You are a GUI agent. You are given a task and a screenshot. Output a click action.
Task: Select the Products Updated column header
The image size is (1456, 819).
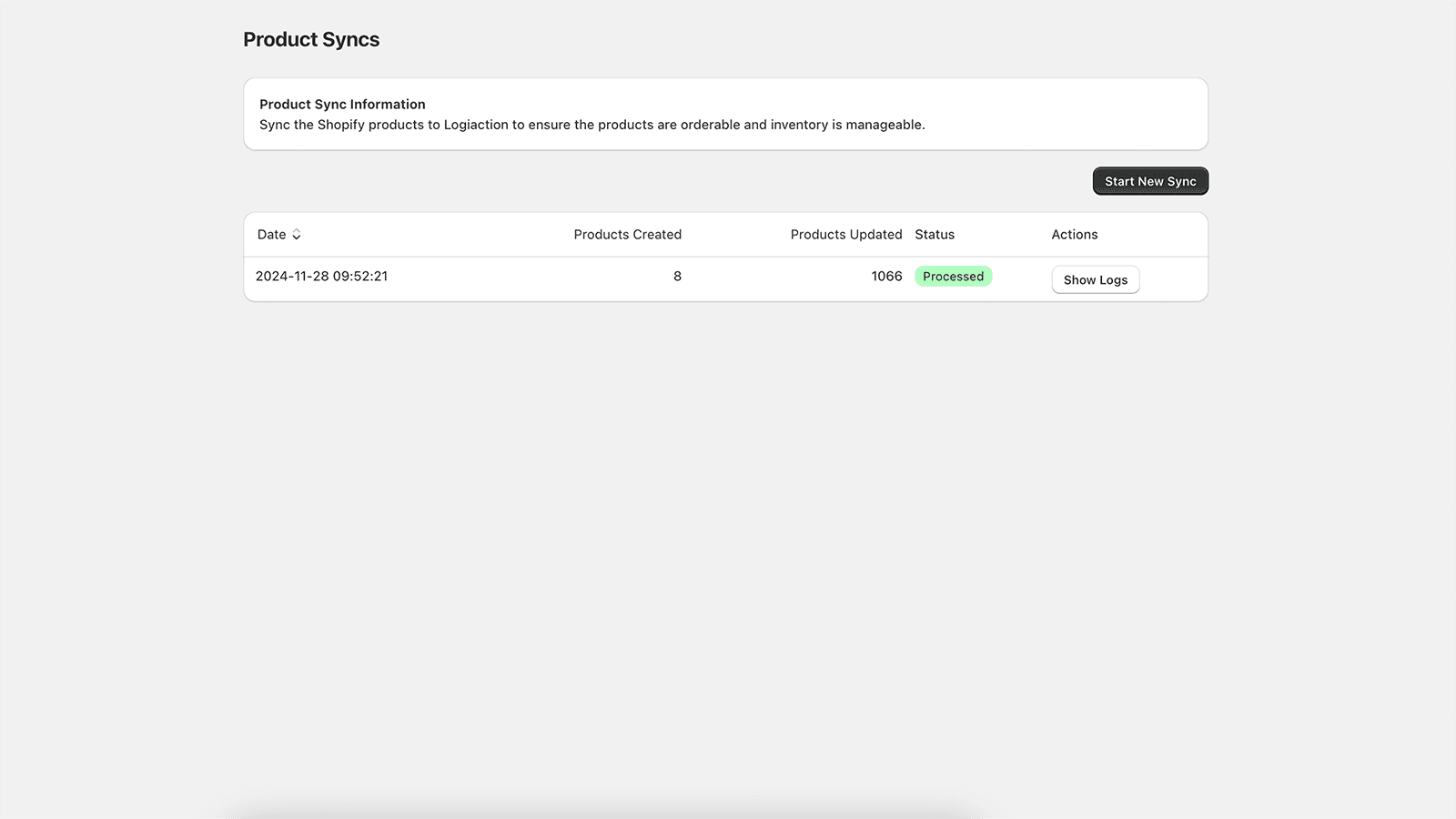pos(845,235)
